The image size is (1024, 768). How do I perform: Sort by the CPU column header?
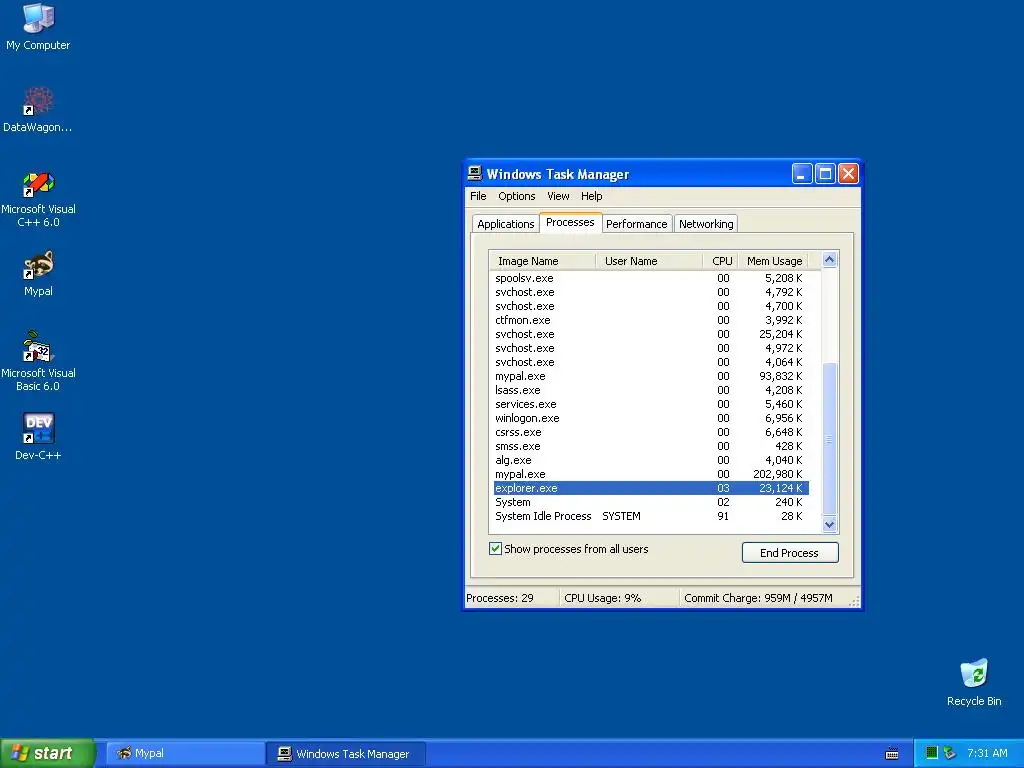pos(721,261)
